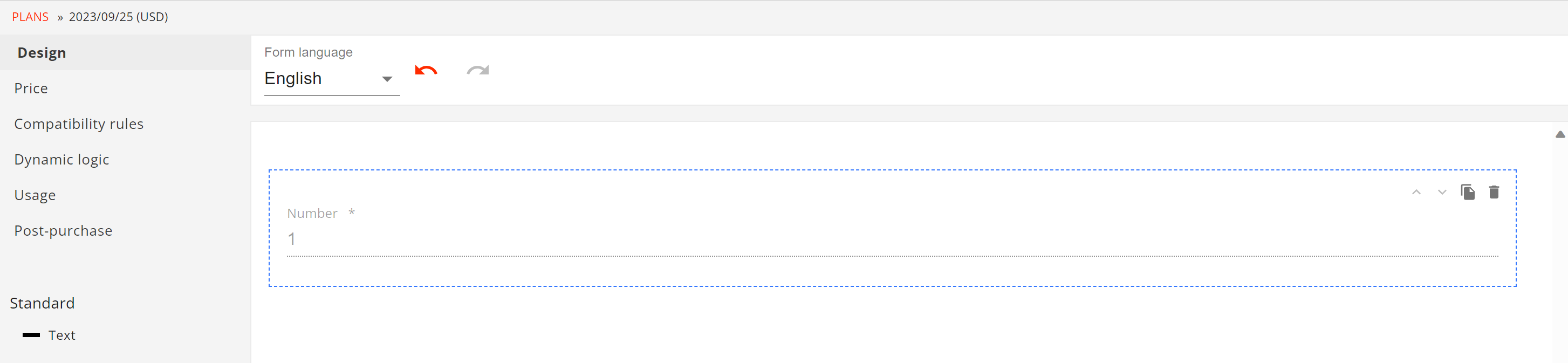Click the dropdown arrow beside English
This screenshot has width=1568, height=363.
tap(387, 79)
